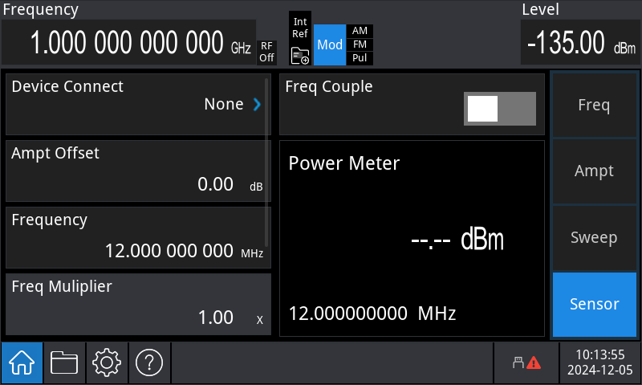Screen dimensions: 642x385
Task: Click the 12.000000000 MHz power meter text
Action: click(372, 314)
